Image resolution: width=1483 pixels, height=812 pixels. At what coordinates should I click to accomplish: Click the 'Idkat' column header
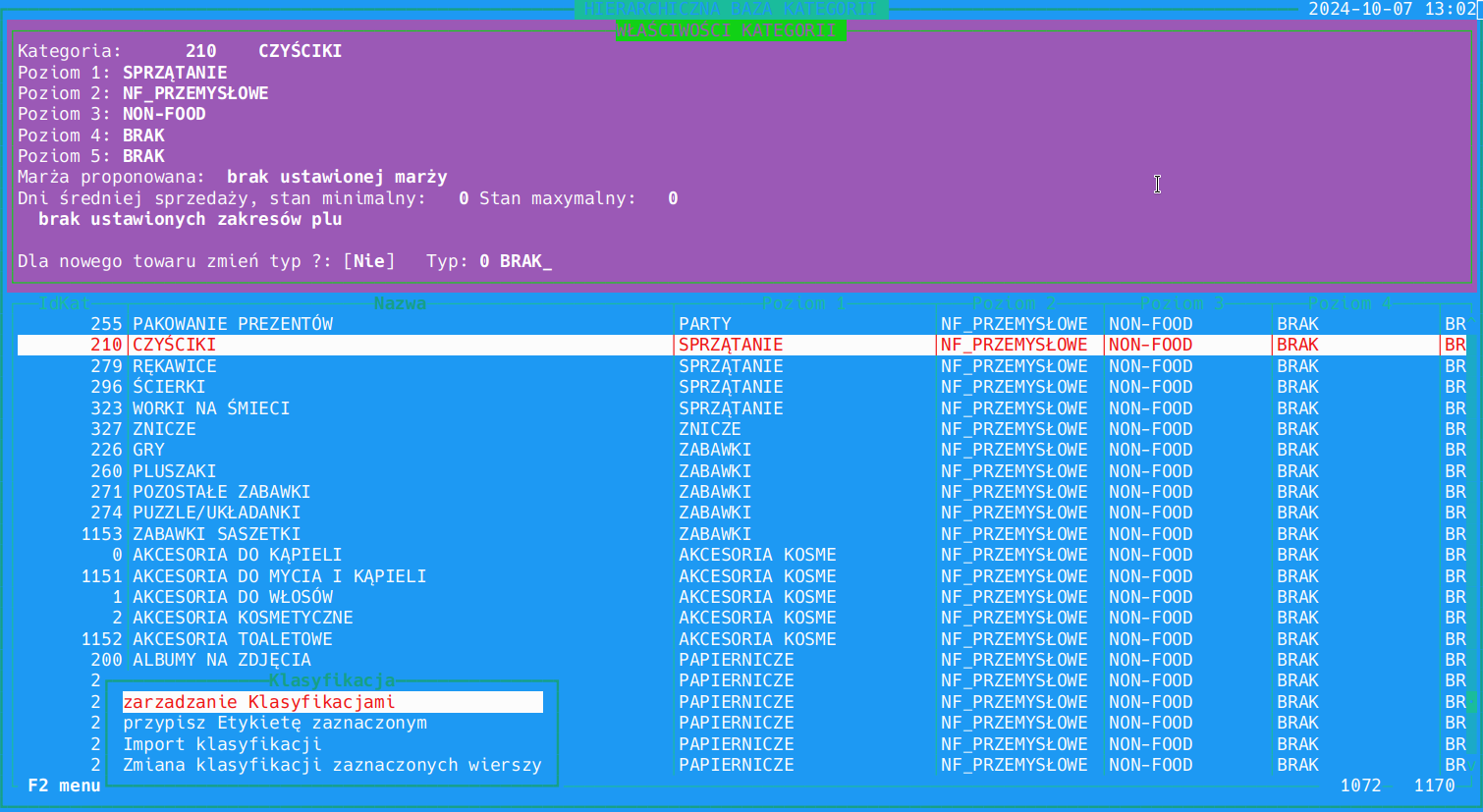pos(65,303)
